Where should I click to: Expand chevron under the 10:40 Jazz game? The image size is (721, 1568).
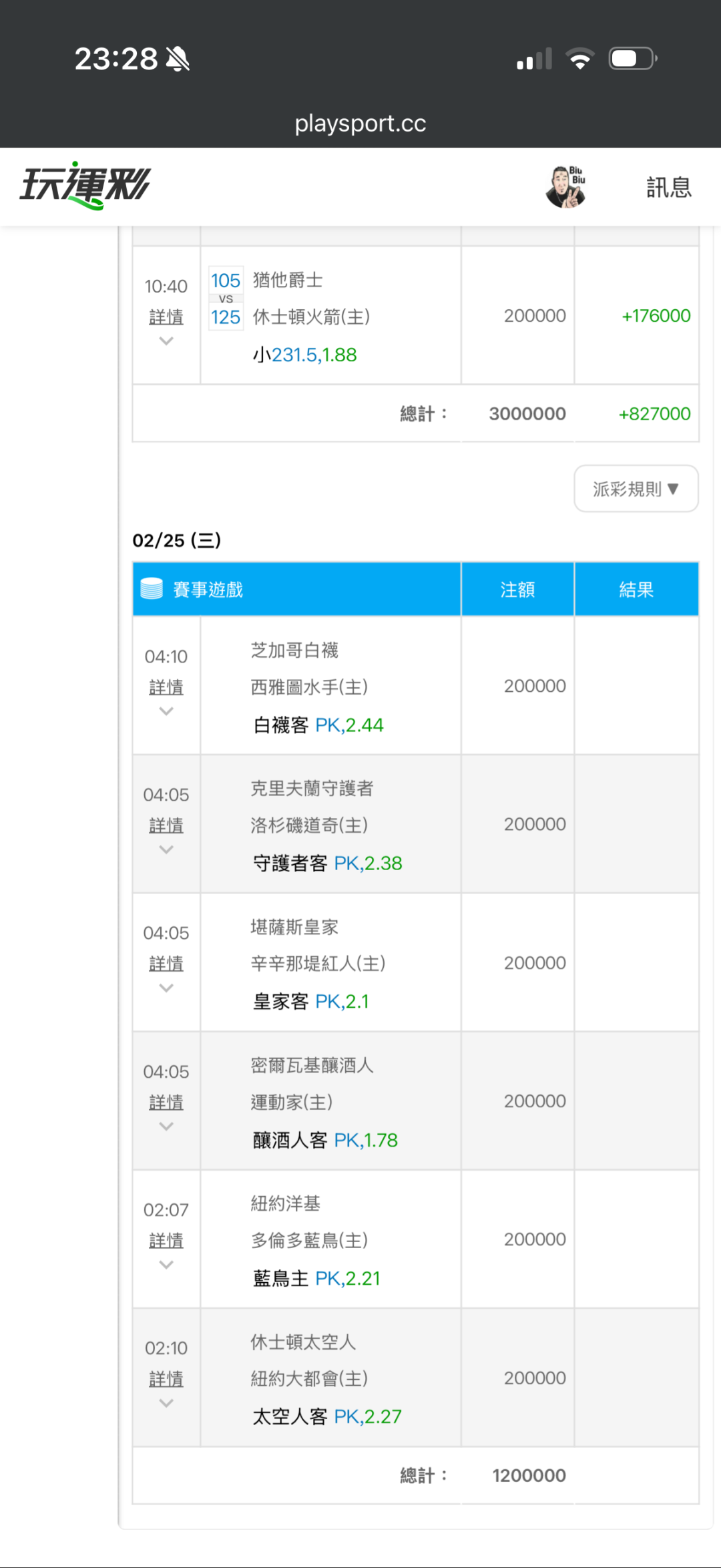(x=166, y=341)
